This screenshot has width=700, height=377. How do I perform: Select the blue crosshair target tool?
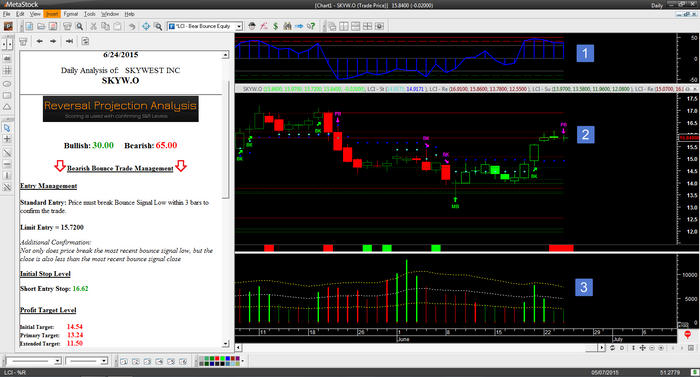coord(146,26)
